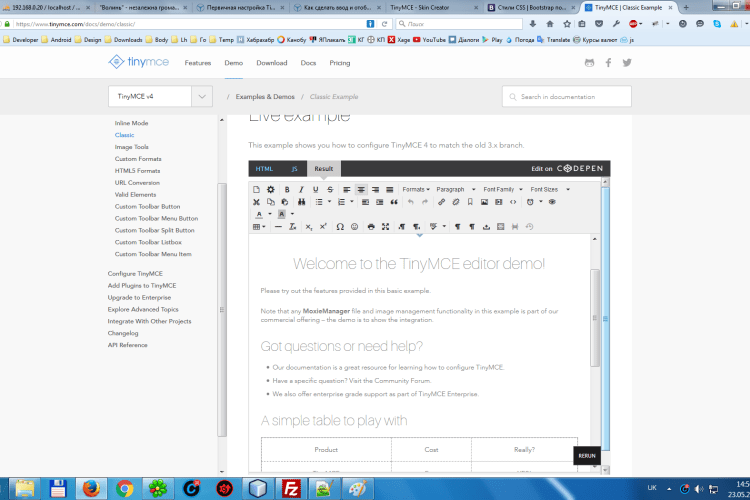Click the Insert image icon
750x500 pixels.
pos(485,202)
